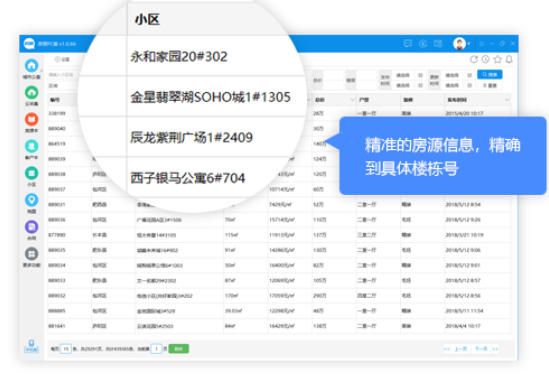549x378 pixels.
Task: Open the gray grid more-functions icon
Action: click(32, 254)
